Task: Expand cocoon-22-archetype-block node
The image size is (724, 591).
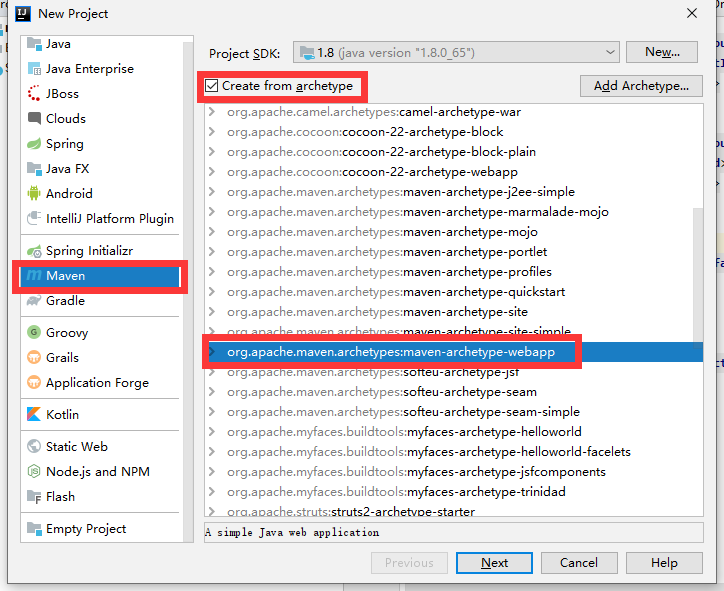Action: [212, 132]
